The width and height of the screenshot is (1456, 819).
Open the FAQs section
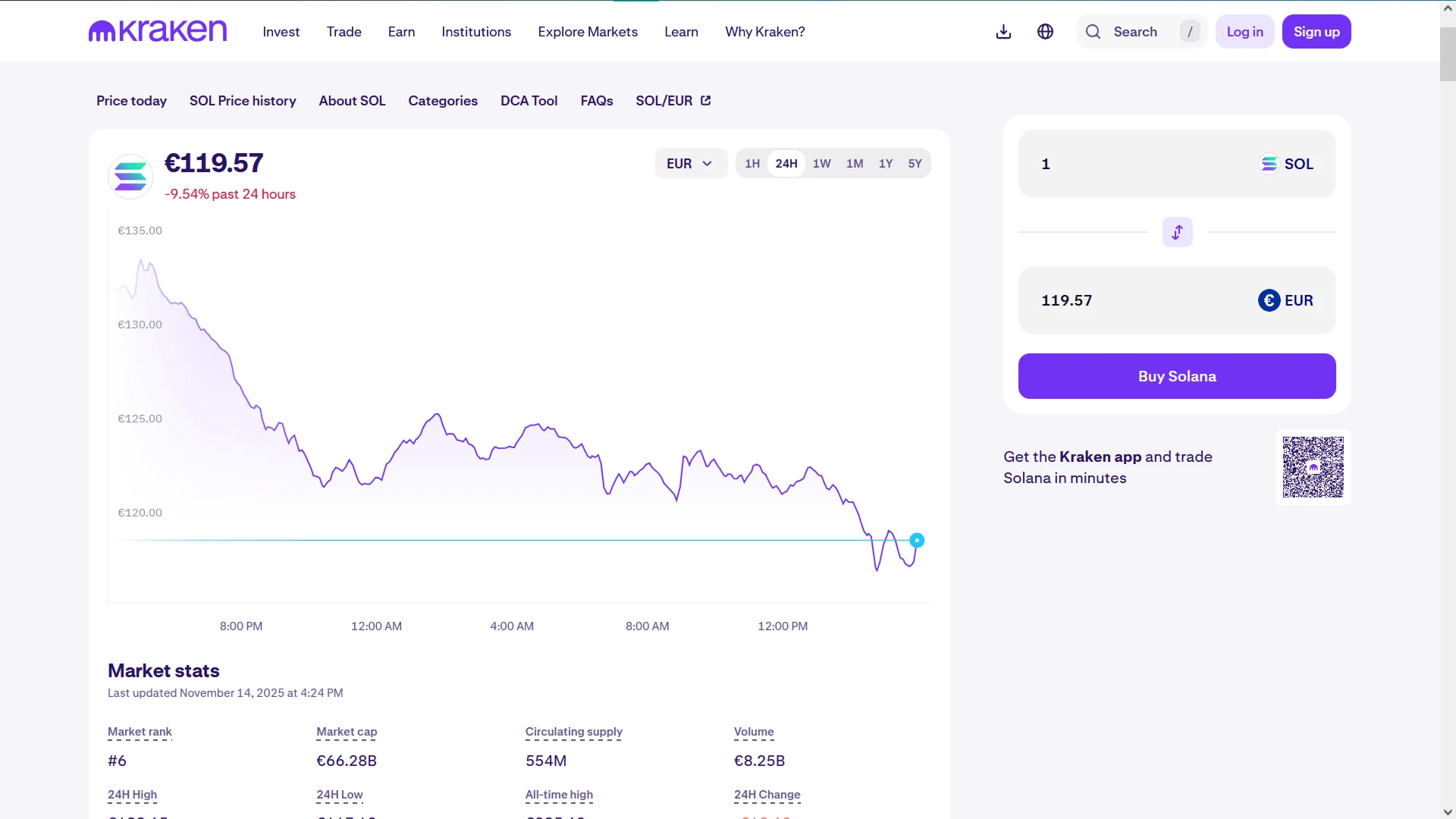click(597, 101)
